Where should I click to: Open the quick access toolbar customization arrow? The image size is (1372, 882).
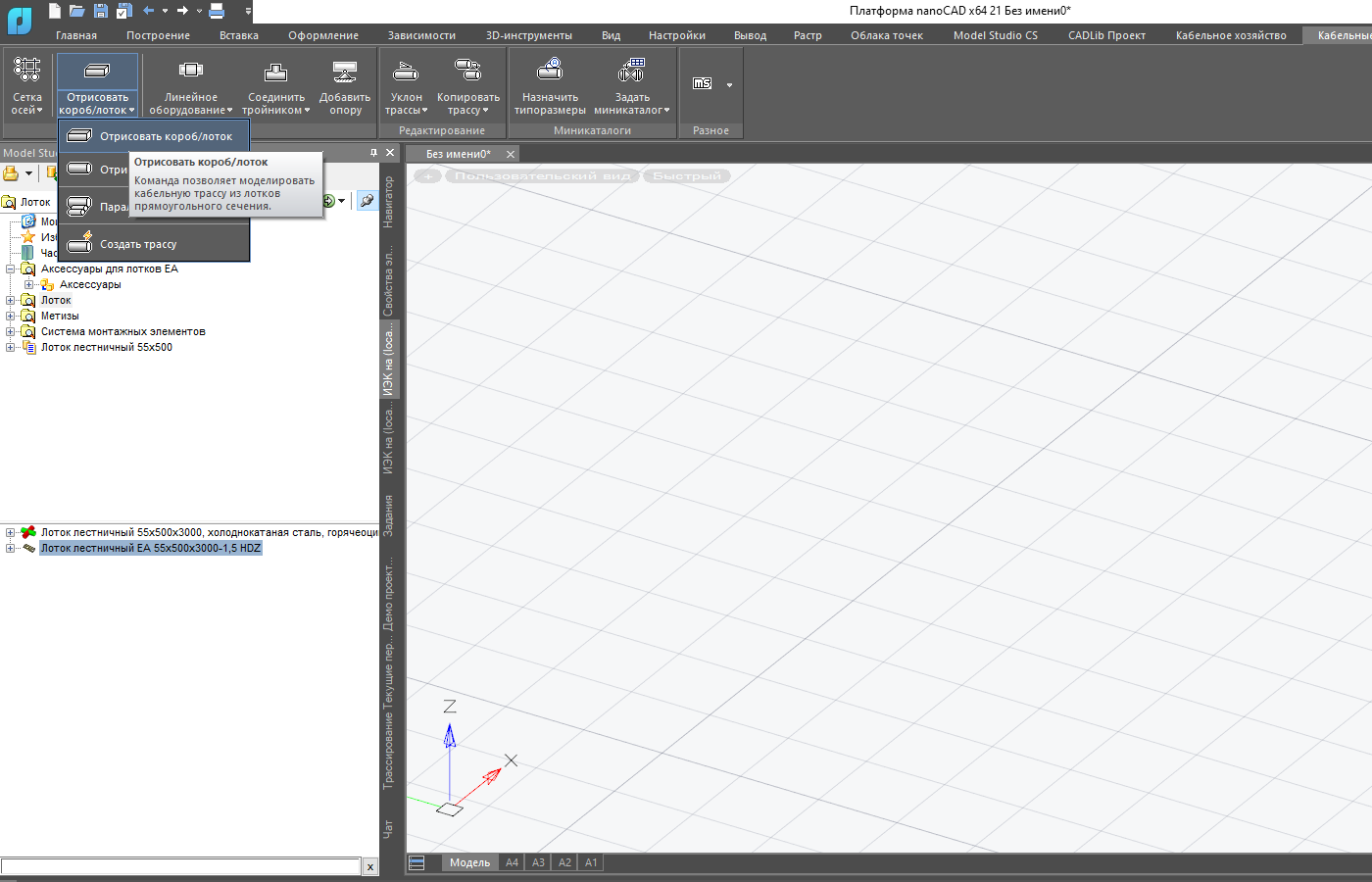pos(248,11)
